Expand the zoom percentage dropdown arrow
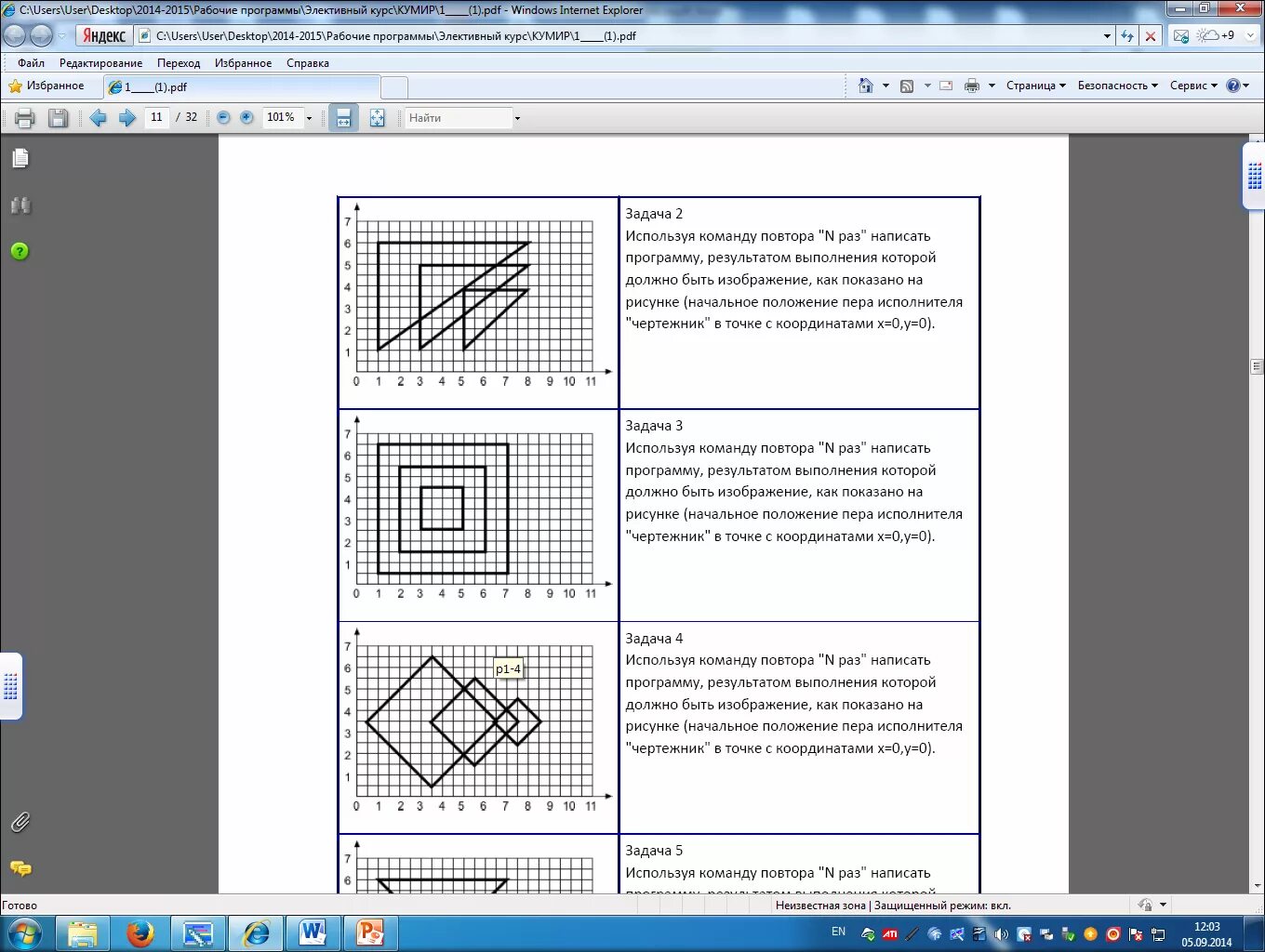 click(x=310, y=118)
